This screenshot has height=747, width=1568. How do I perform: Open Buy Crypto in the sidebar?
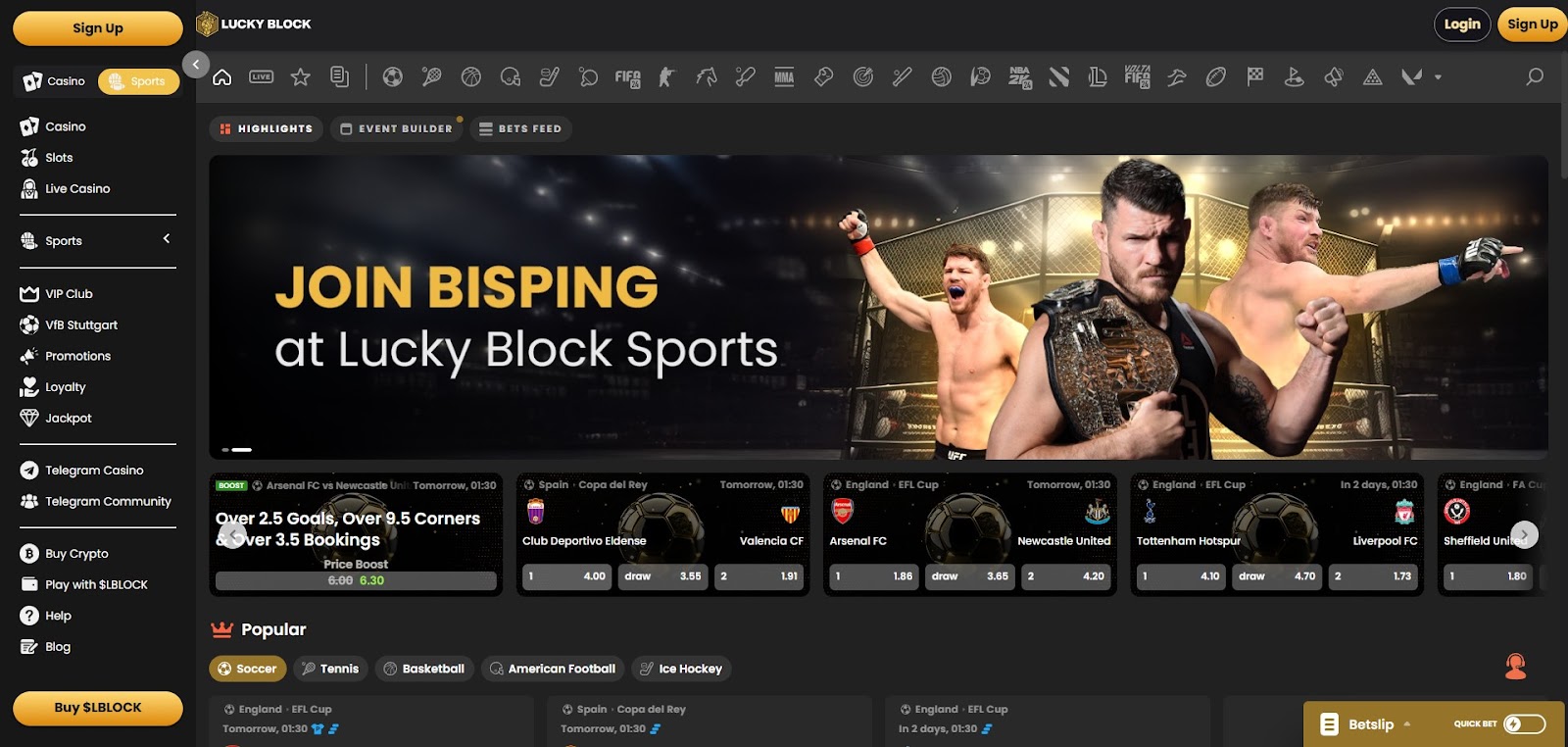click(x=76, y=553)
